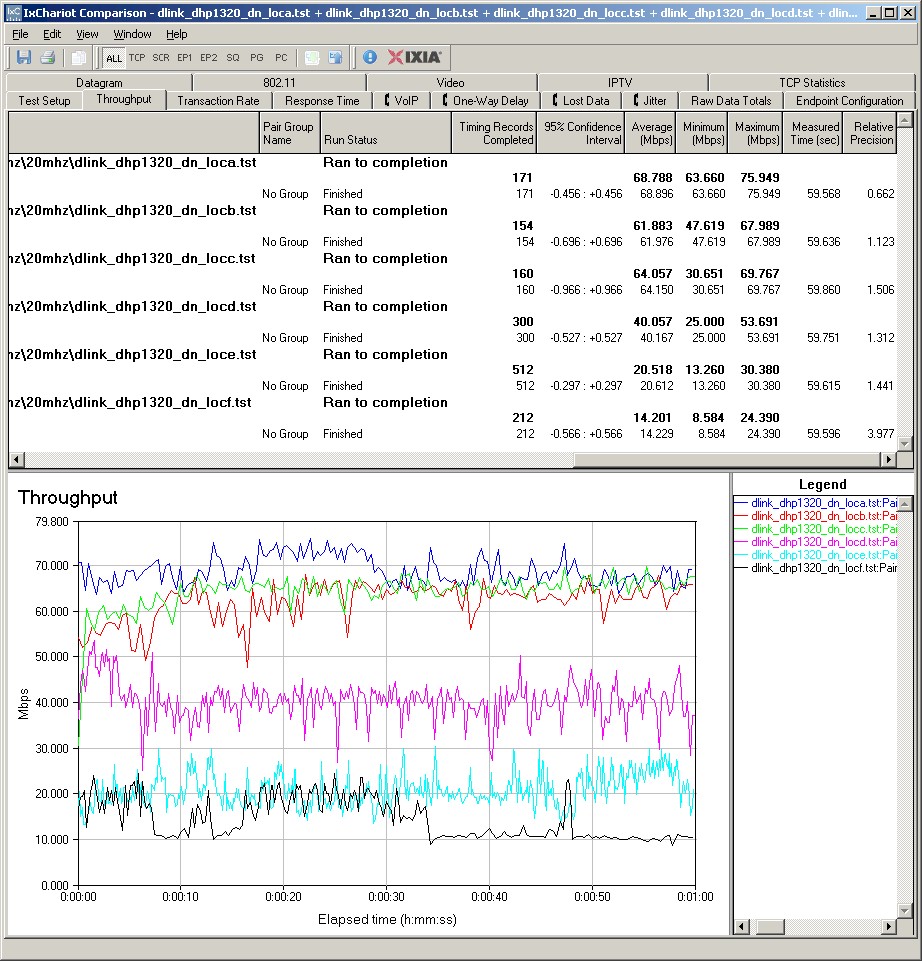Click the blue exclamation info icon

[370, 58]
